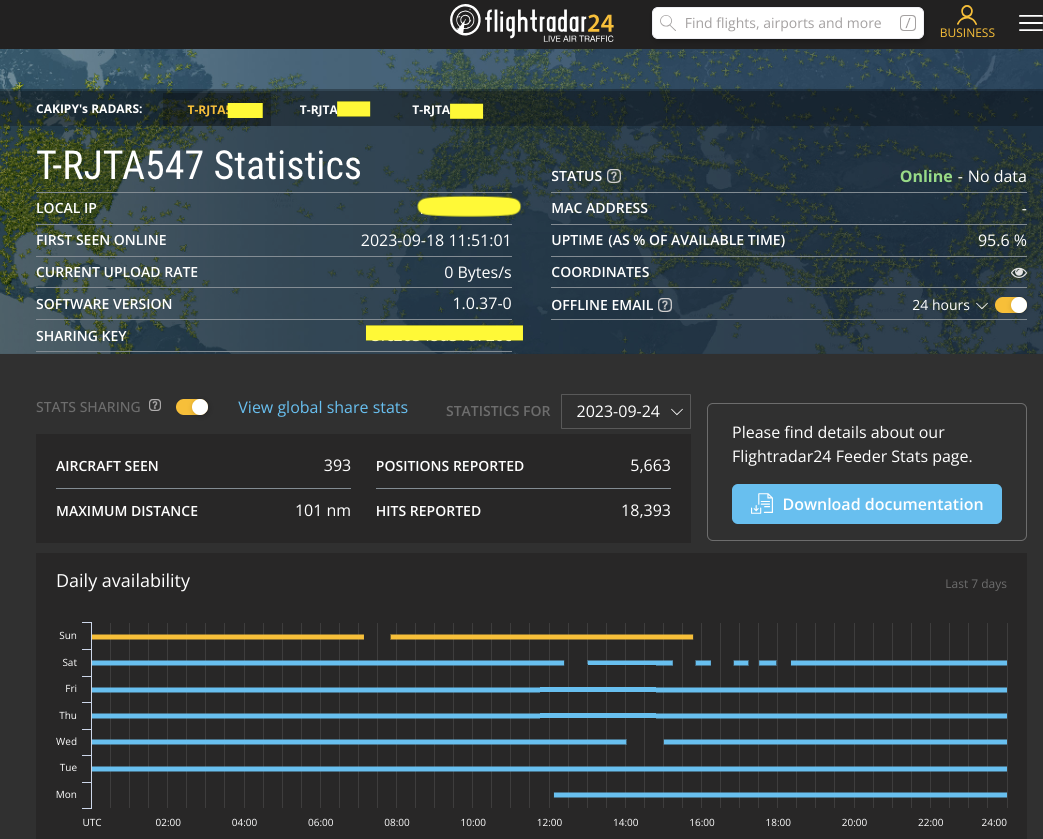Viewport: 1043px width, 839px height.
Task: Open the statistics date dropdown
Action: pos(625,411)
